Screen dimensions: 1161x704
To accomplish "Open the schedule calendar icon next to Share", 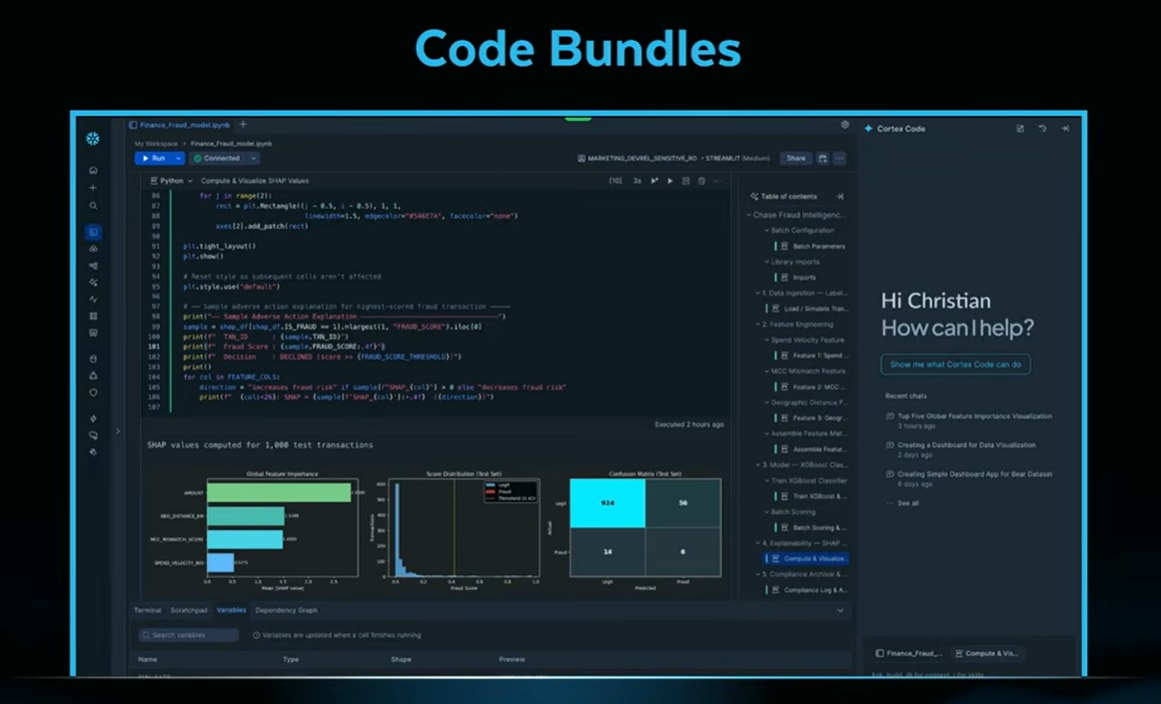I will (823, 158).
